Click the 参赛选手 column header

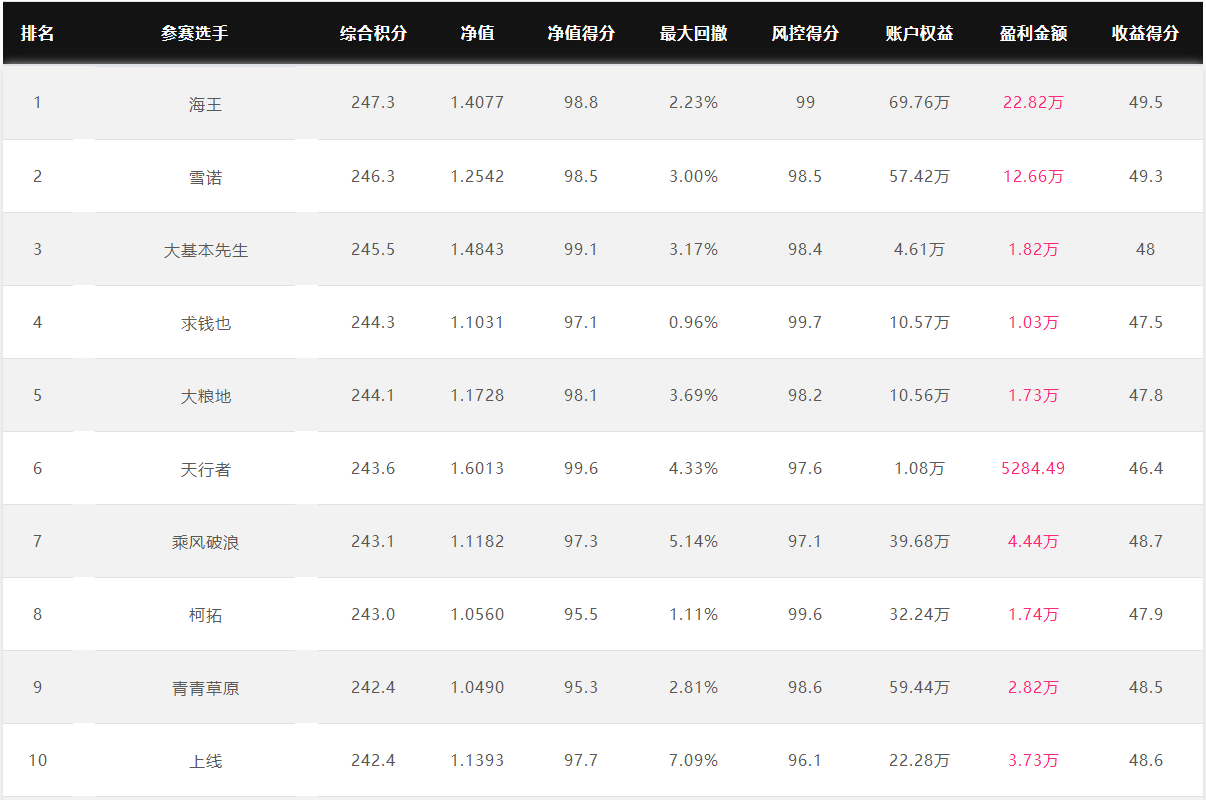195,33
